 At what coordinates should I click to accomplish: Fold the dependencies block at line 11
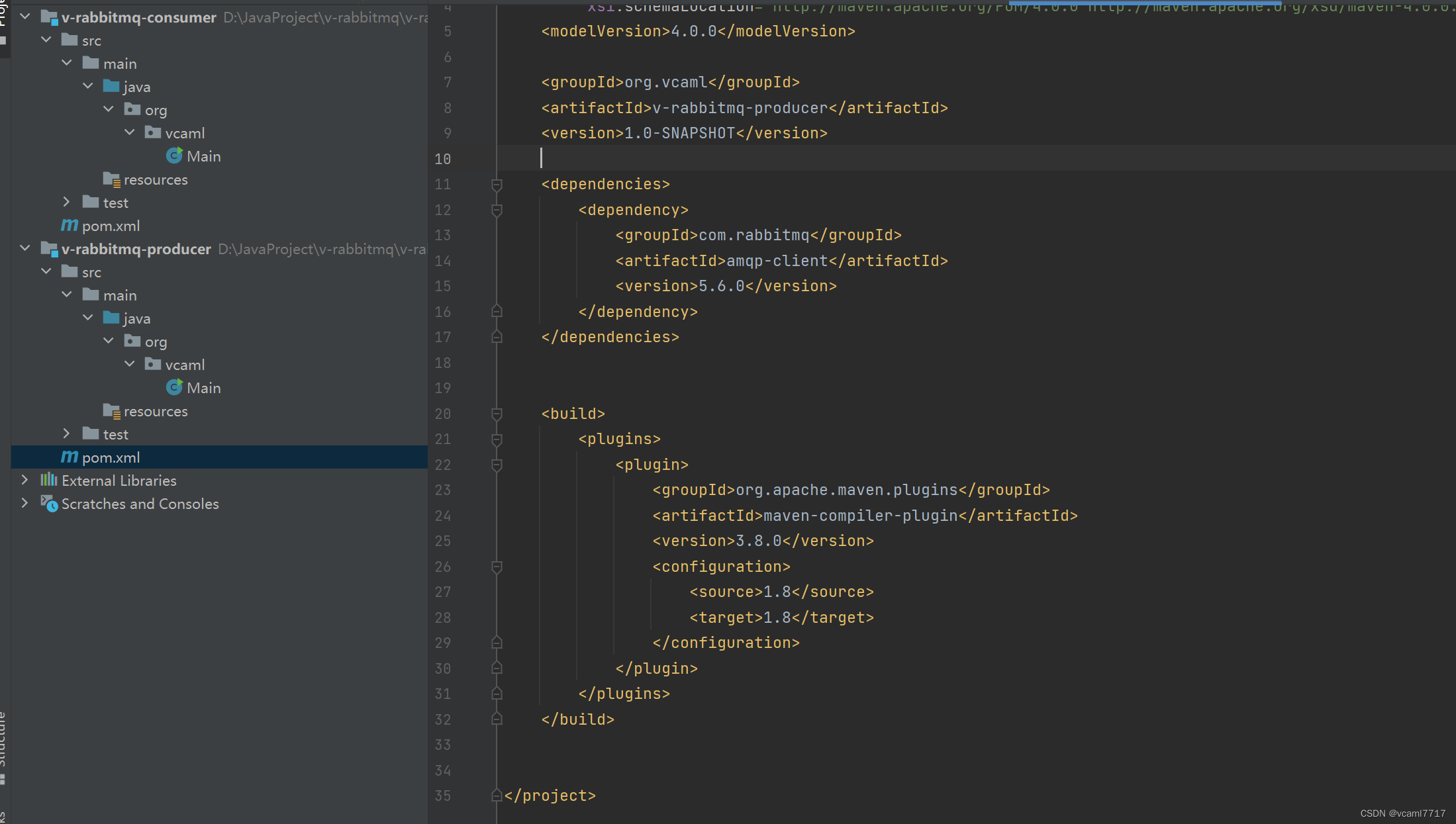click(497, 185)
